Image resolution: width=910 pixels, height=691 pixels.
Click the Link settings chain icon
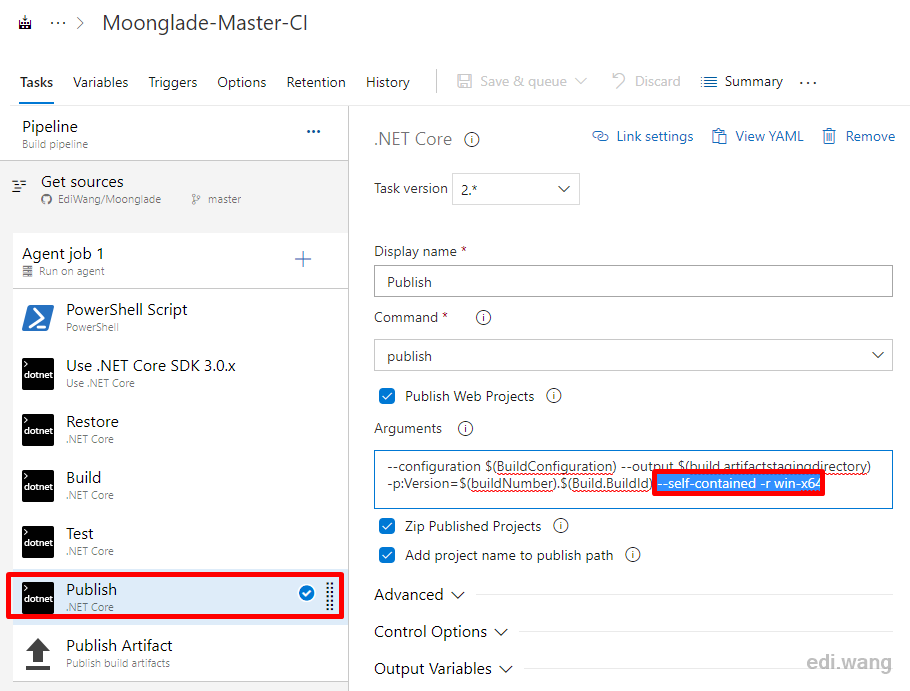600,136
